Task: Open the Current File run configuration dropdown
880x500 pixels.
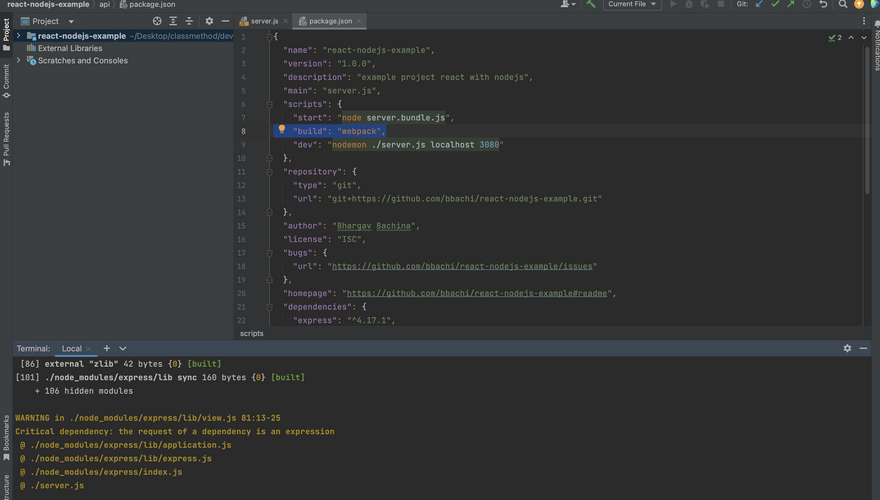Action: pos(633,5)
